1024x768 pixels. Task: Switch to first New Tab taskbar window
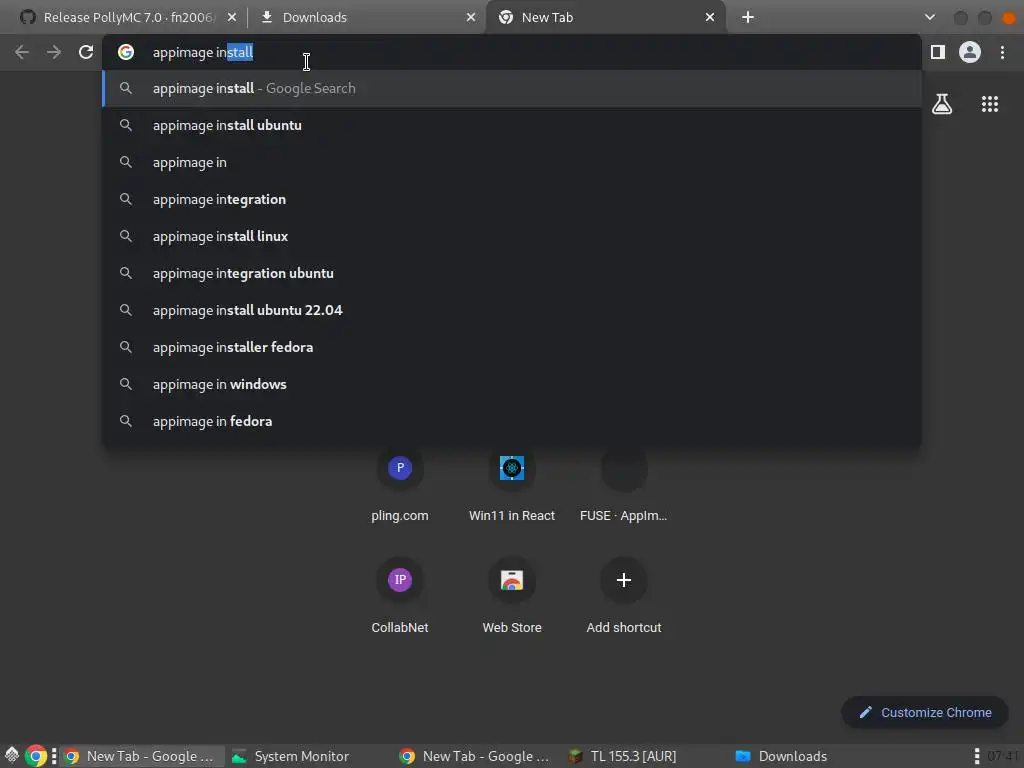pyautogui.click(x=142, y=756)
